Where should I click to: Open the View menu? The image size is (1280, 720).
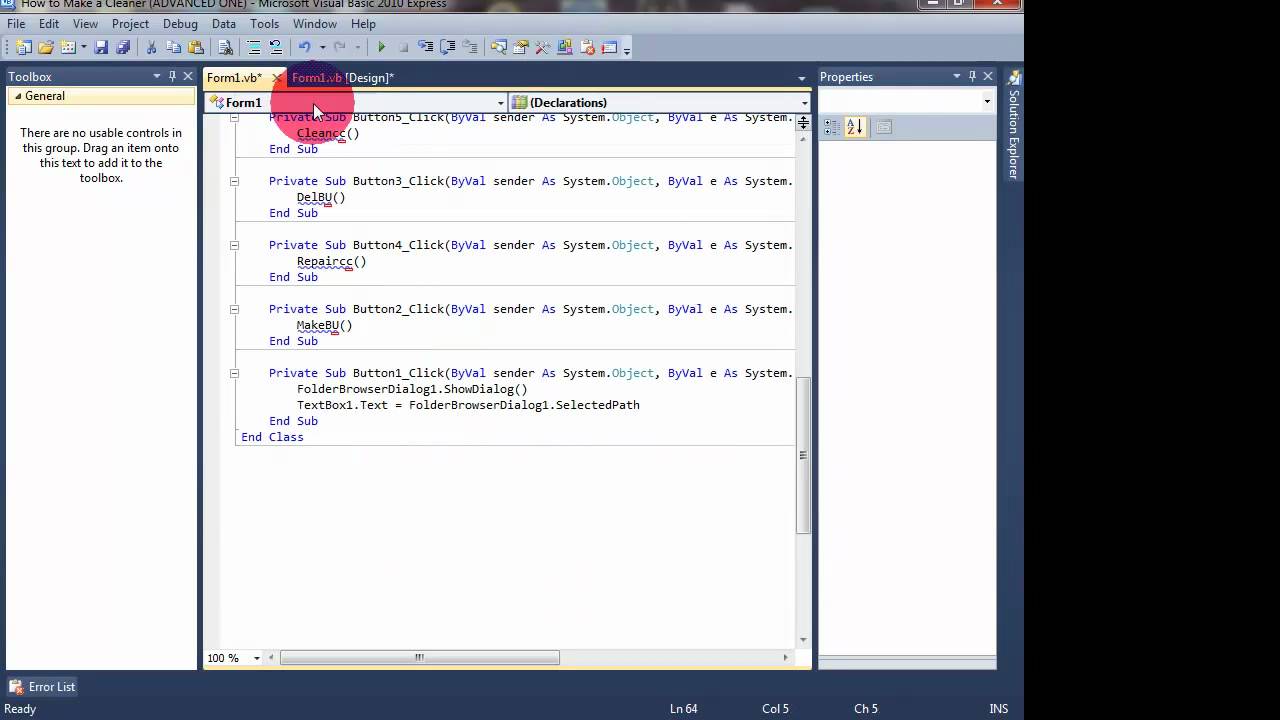(85, 24)
